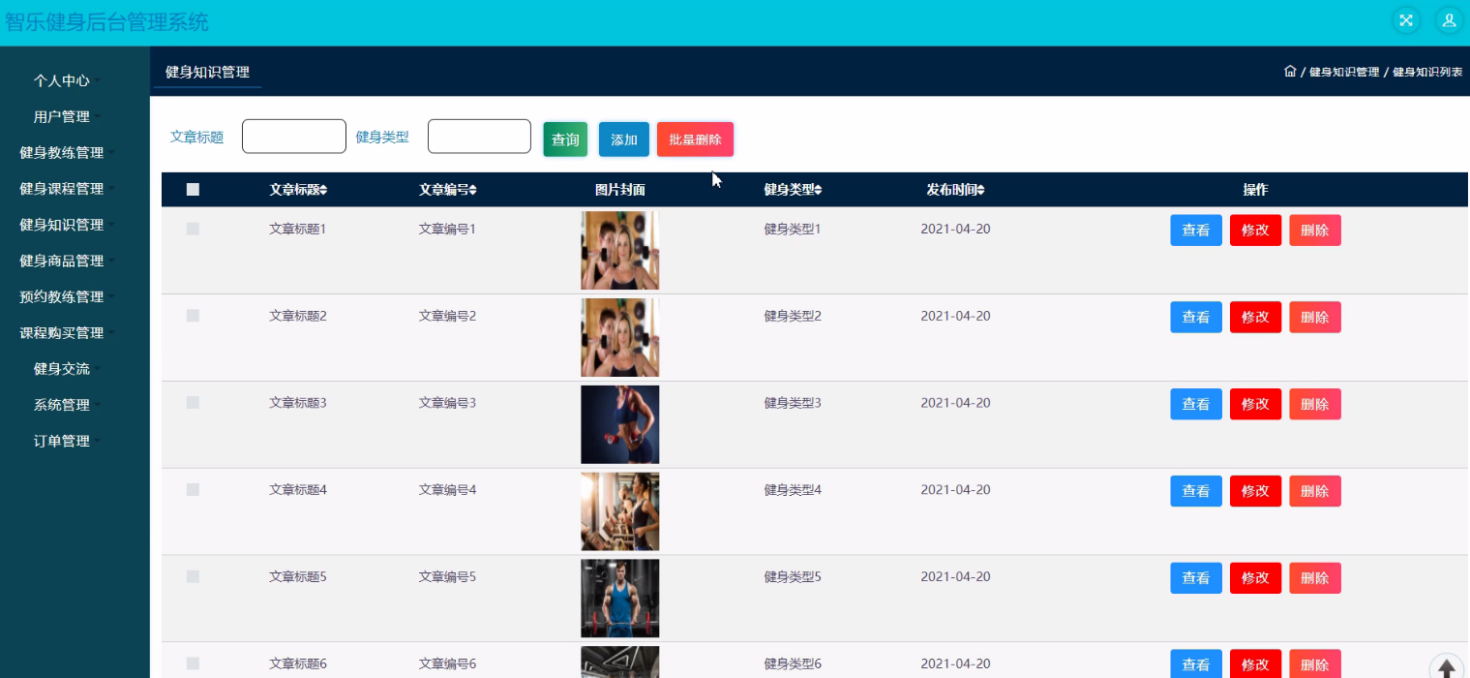Open cover image thumbnail of 文章标题2

coord(620,337)
